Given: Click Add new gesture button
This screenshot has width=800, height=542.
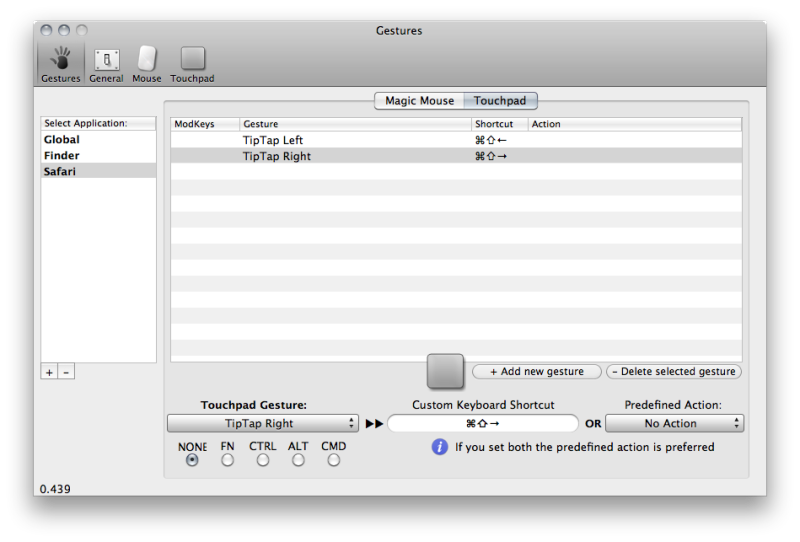Looking at the screenshot, I should click(537, 372).
